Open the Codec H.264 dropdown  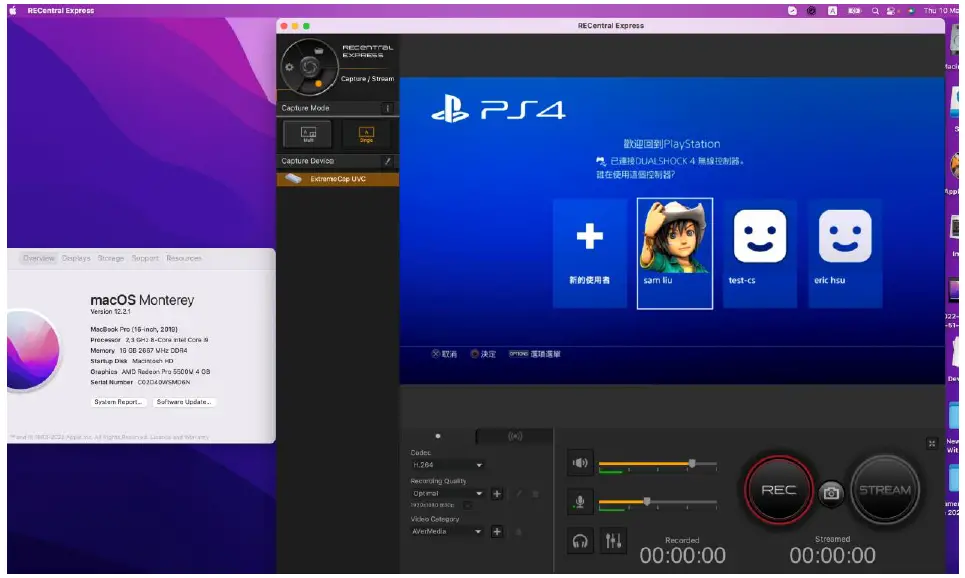447,465
